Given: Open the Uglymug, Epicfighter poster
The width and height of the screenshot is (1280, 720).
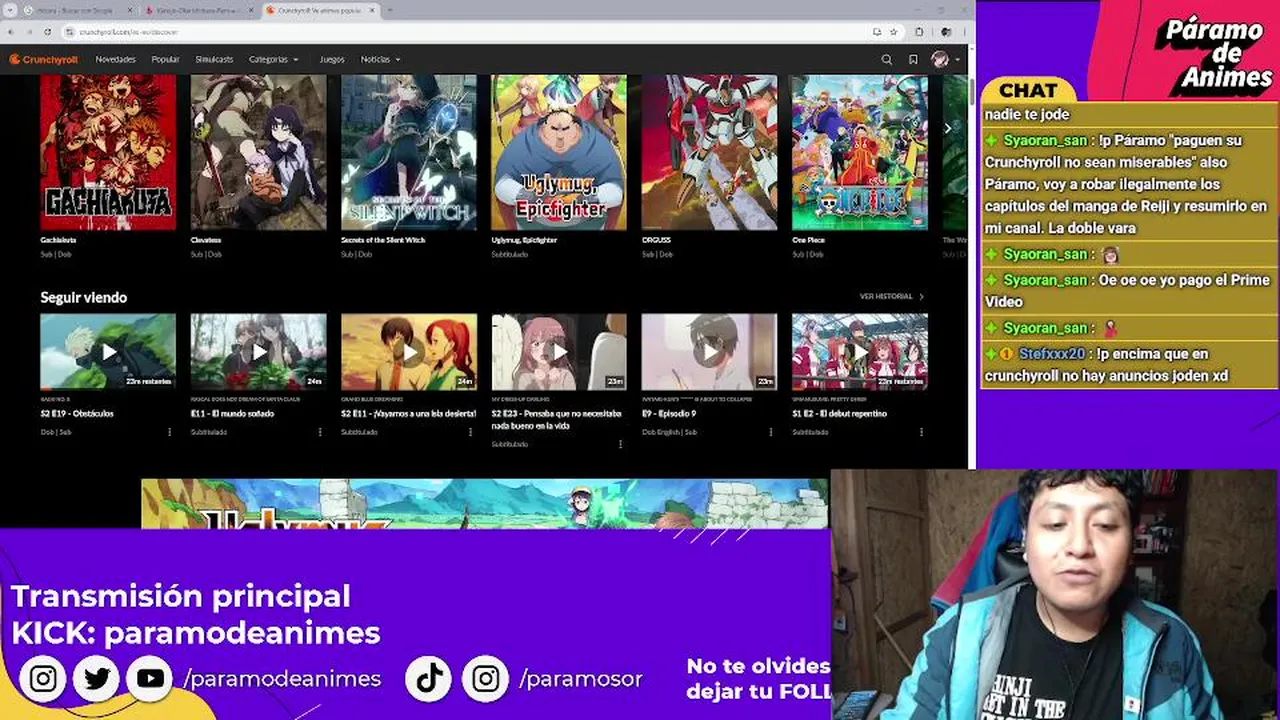Looking at the screenshot, I should (x=559, y=152).
